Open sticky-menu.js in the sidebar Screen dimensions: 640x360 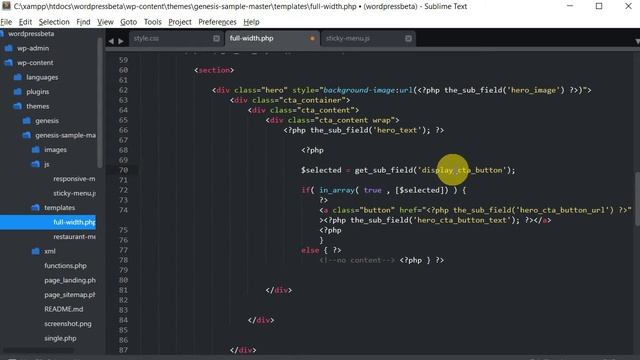pos(74,193)
